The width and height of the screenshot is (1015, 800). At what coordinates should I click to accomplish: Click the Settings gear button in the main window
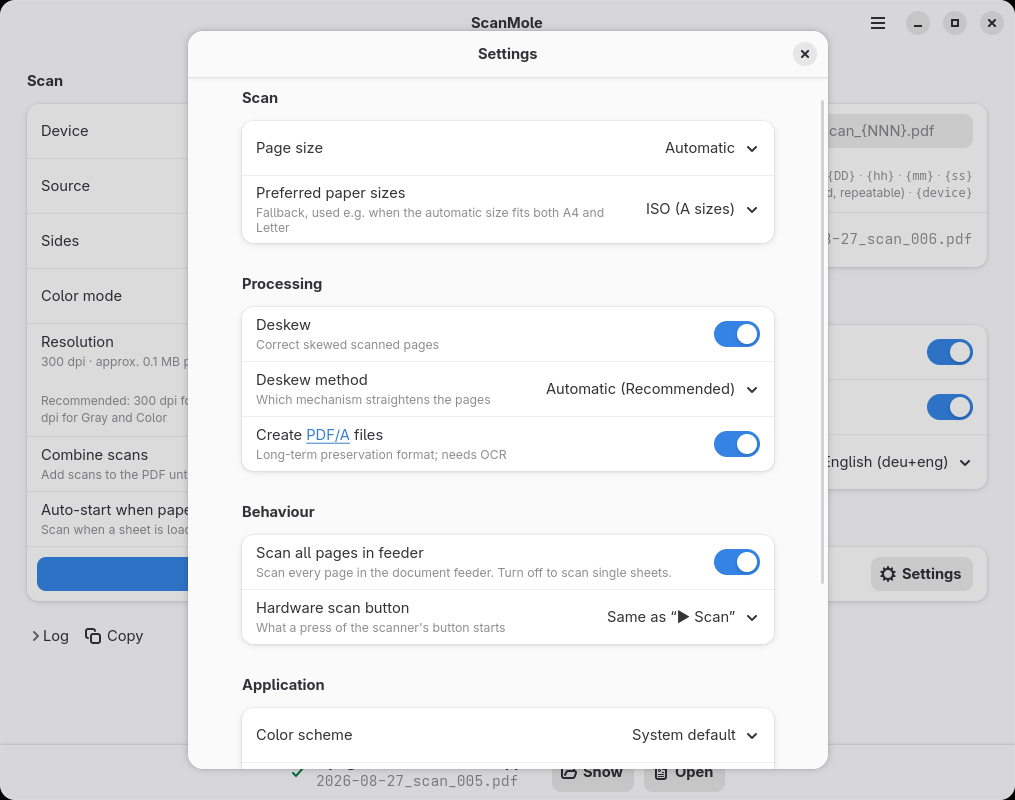point(921,574)
